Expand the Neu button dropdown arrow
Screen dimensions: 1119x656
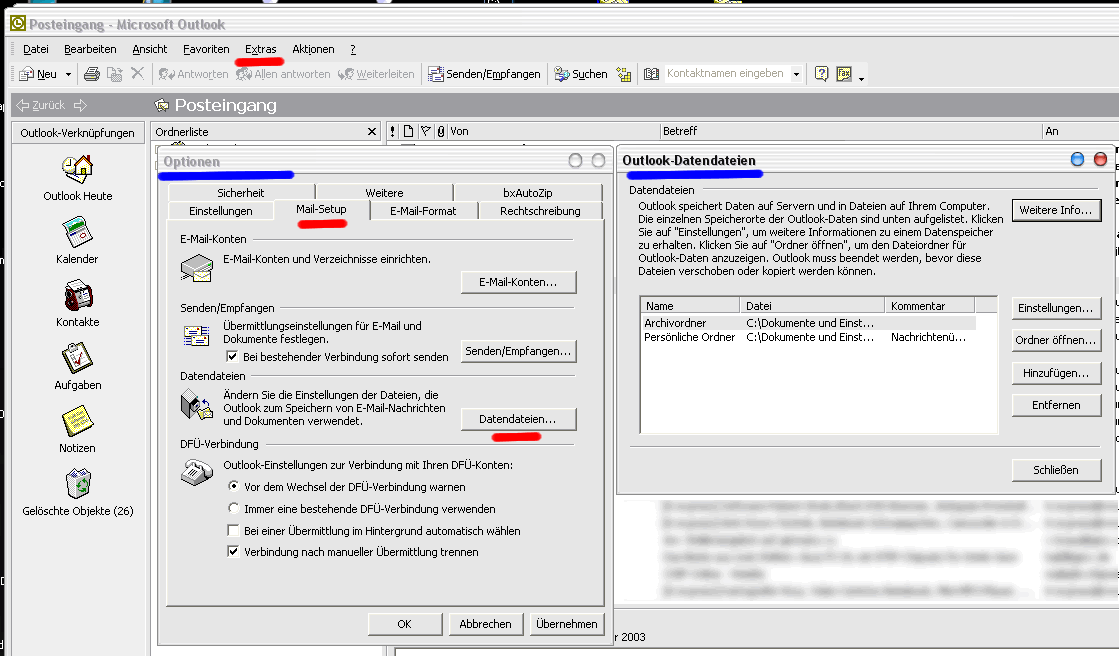69,74
